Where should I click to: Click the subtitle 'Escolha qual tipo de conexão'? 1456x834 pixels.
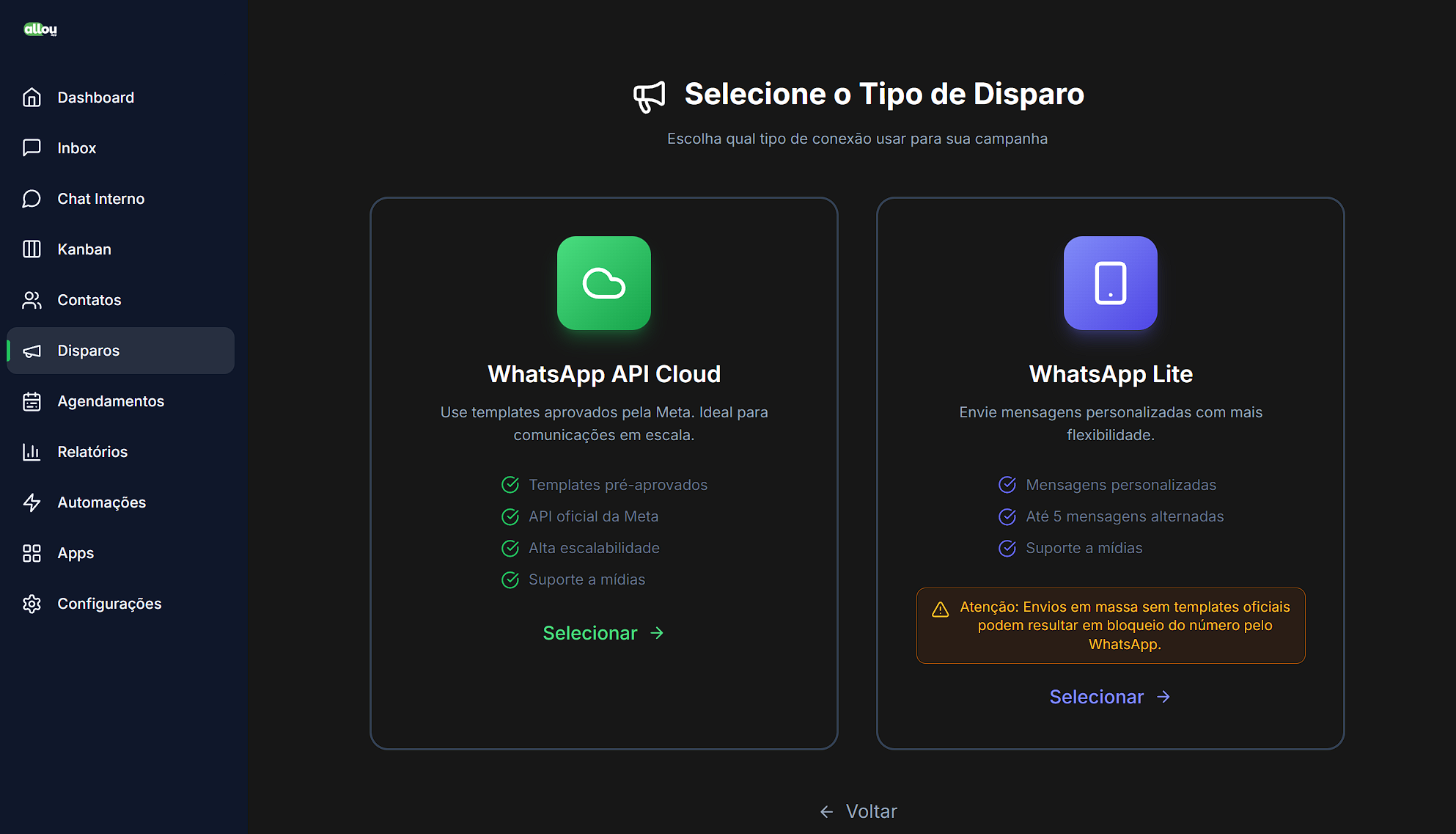pyautogui.click(x=857, y=139)
